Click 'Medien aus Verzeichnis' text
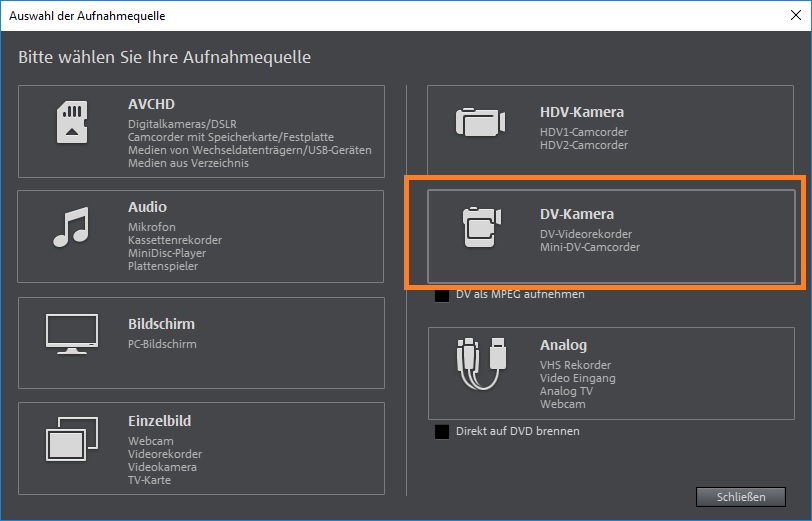The width and height of the screenshot is (812, 521). [188, 163]
